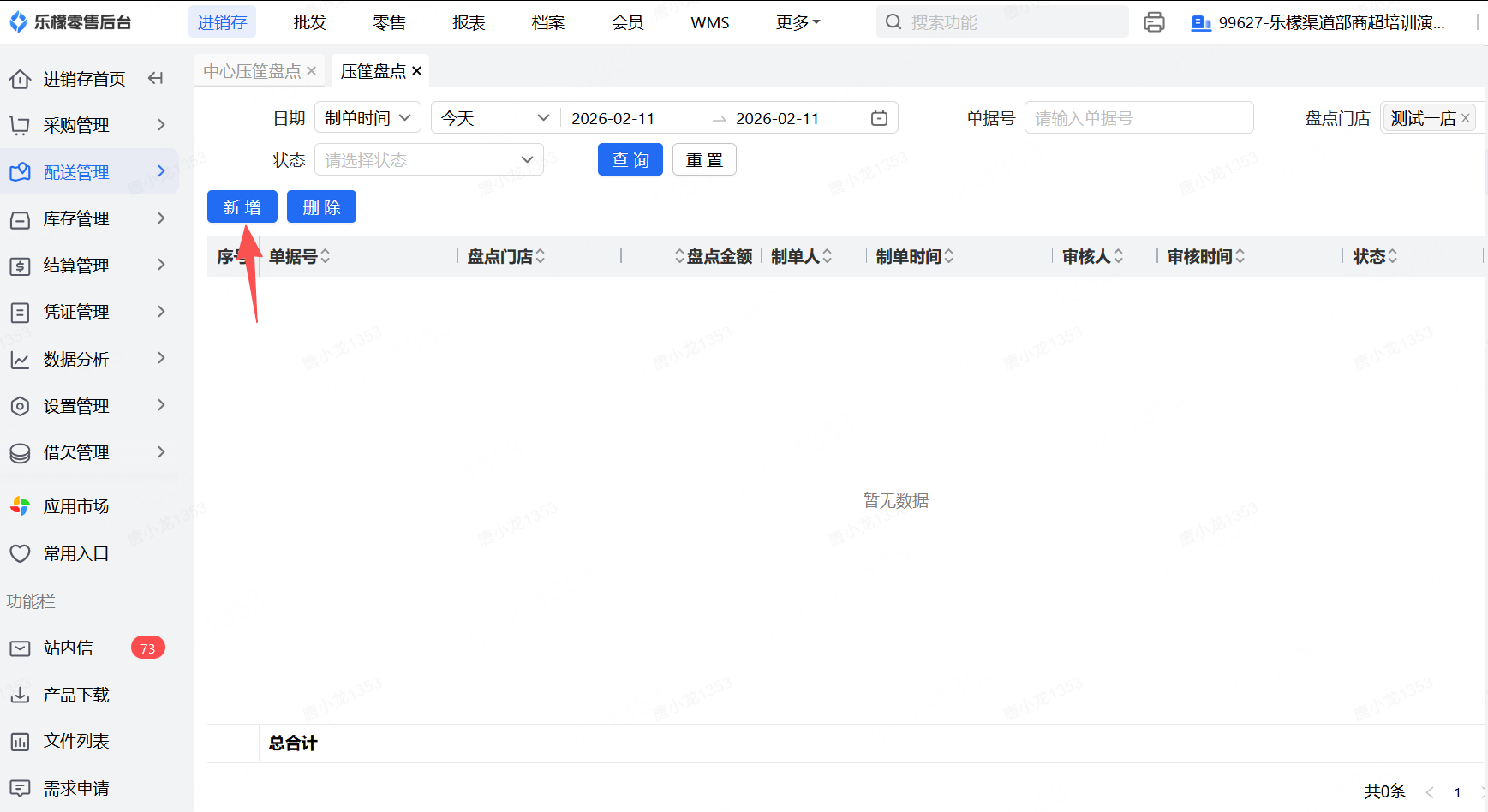
Task: Open the 会员 top menu
Action: [x=628, y=22]
